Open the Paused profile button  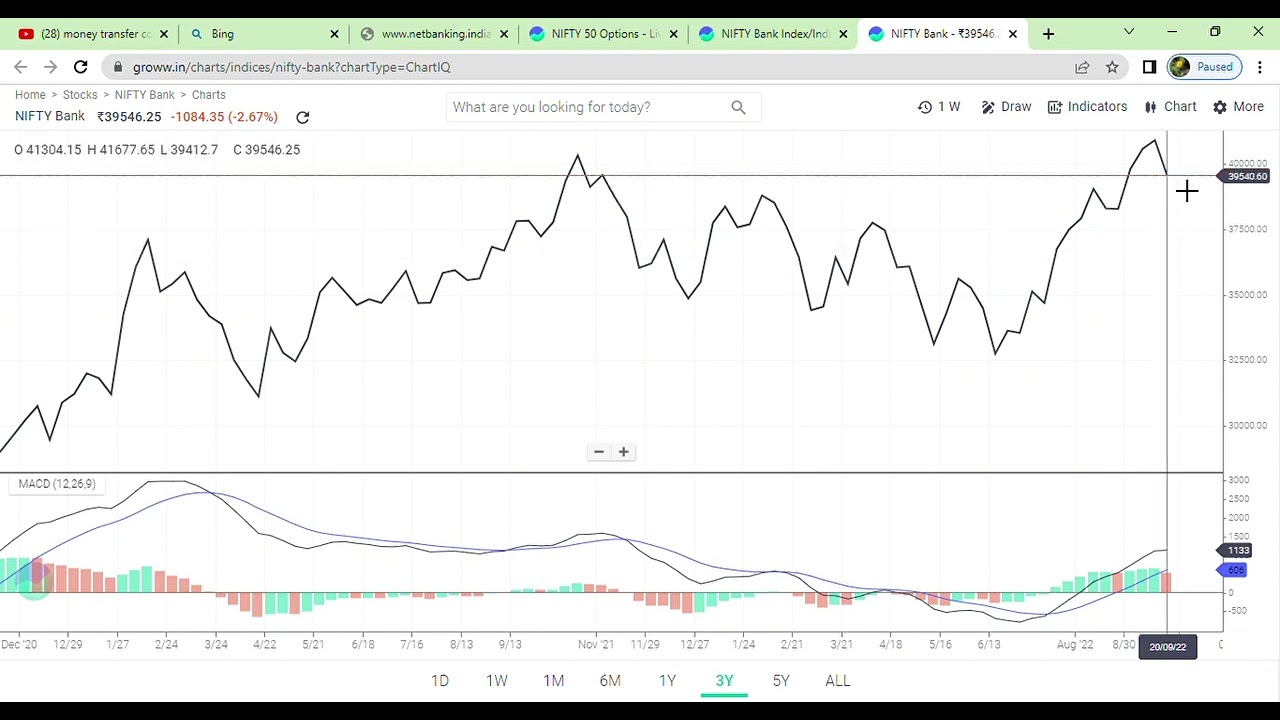pos(1203,67)
